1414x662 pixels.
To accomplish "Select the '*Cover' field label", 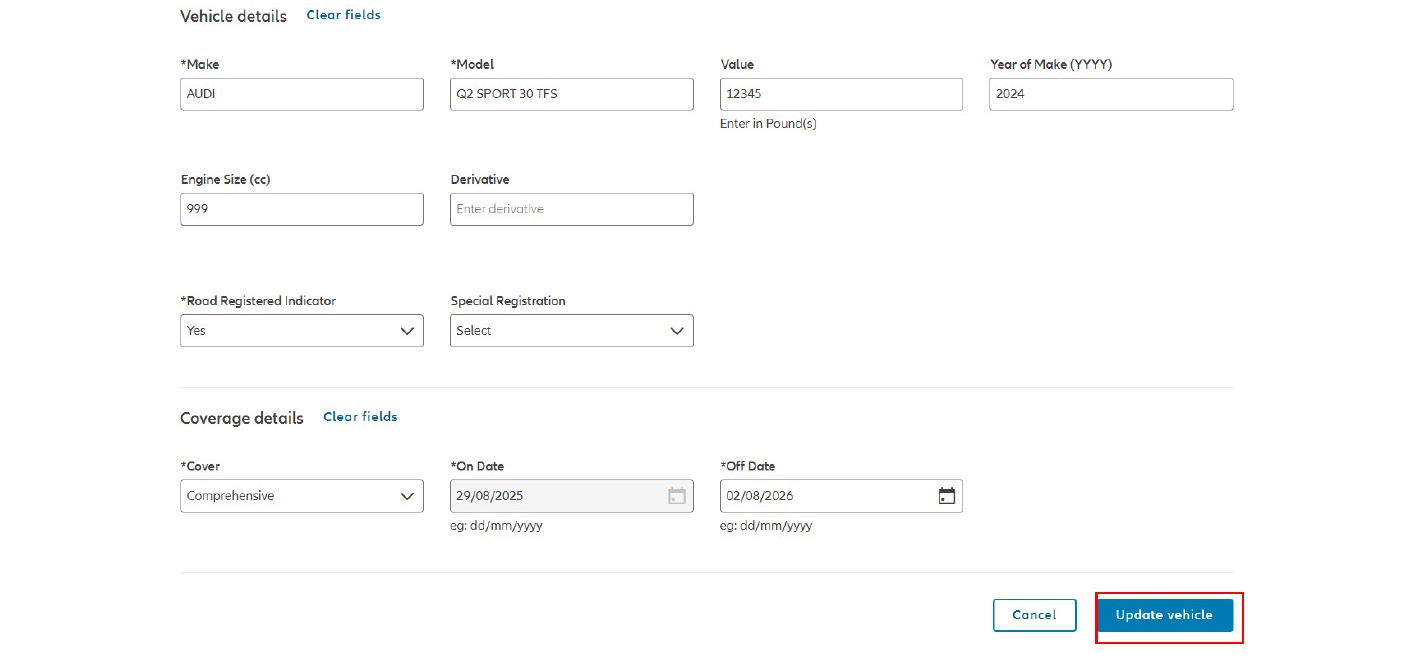I will (x=200, y=466).
